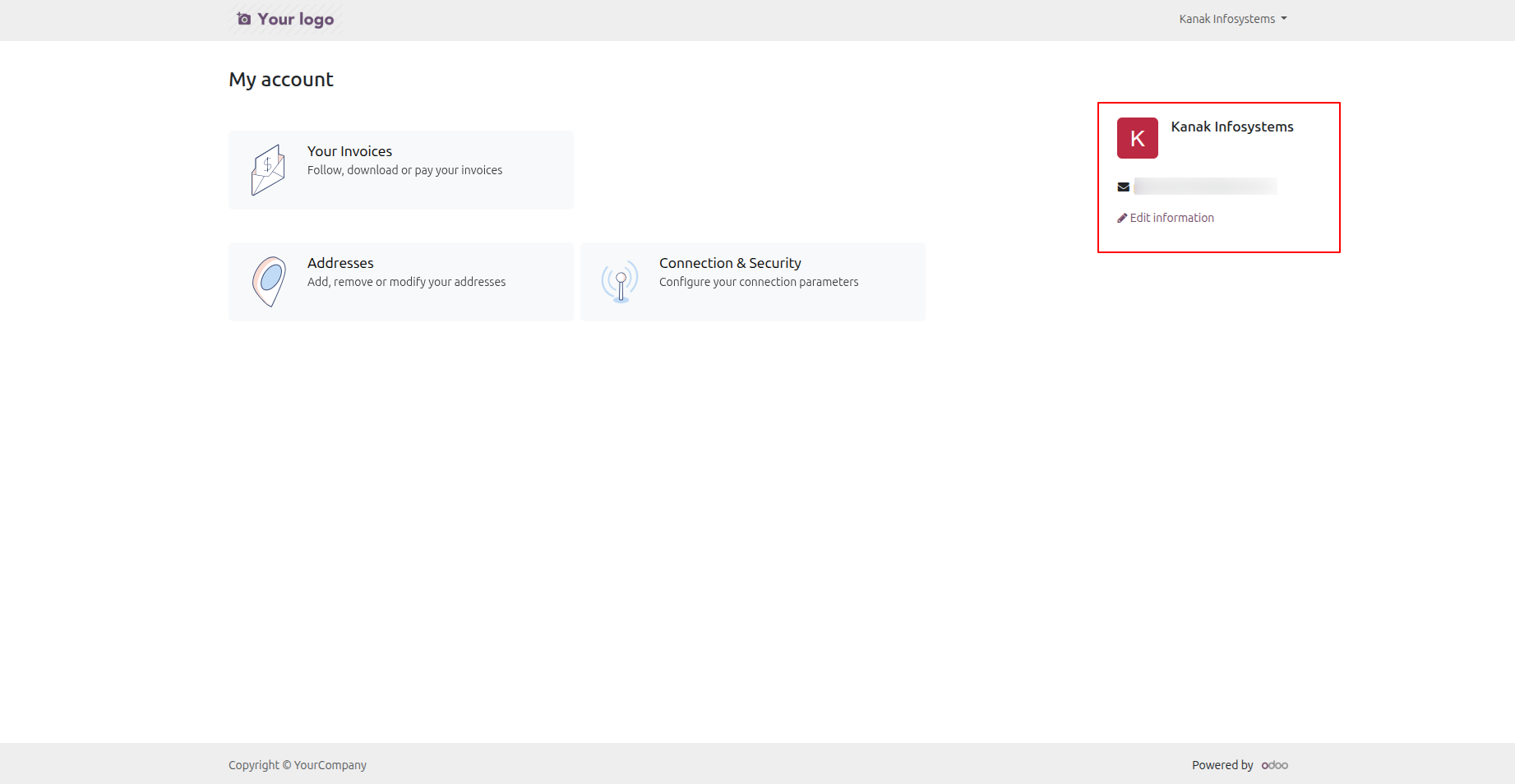Click the email envelope icon

point(1124,187)
